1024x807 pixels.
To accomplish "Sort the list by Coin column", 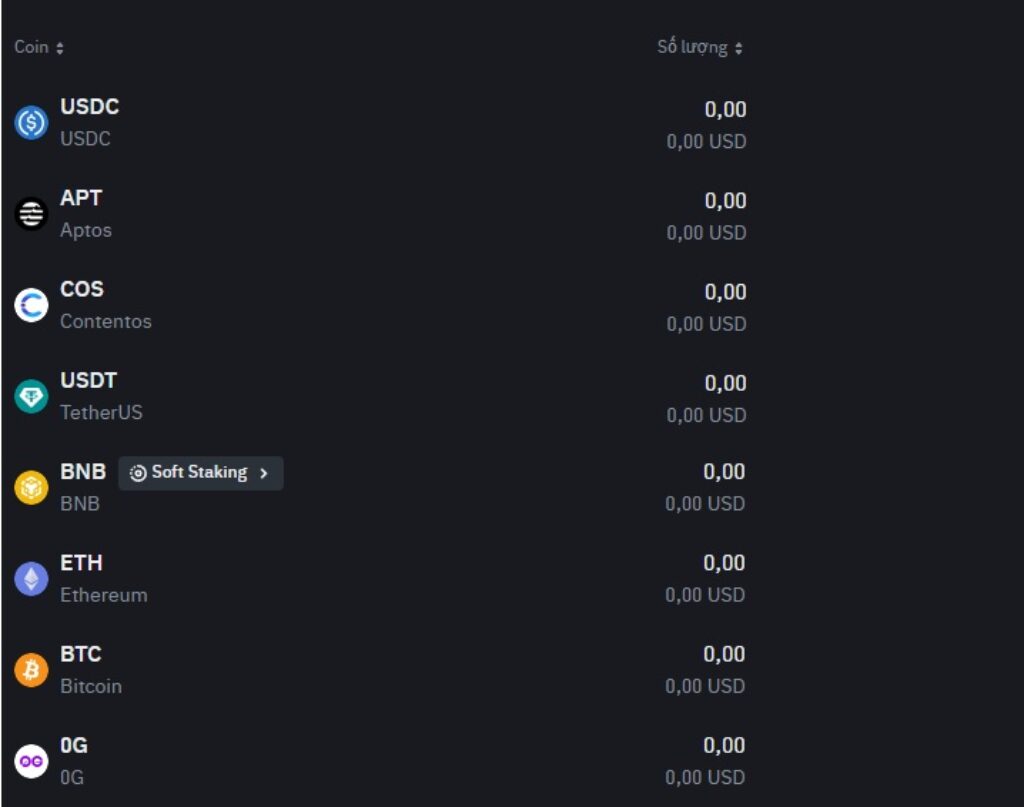I will click(39, 48).
